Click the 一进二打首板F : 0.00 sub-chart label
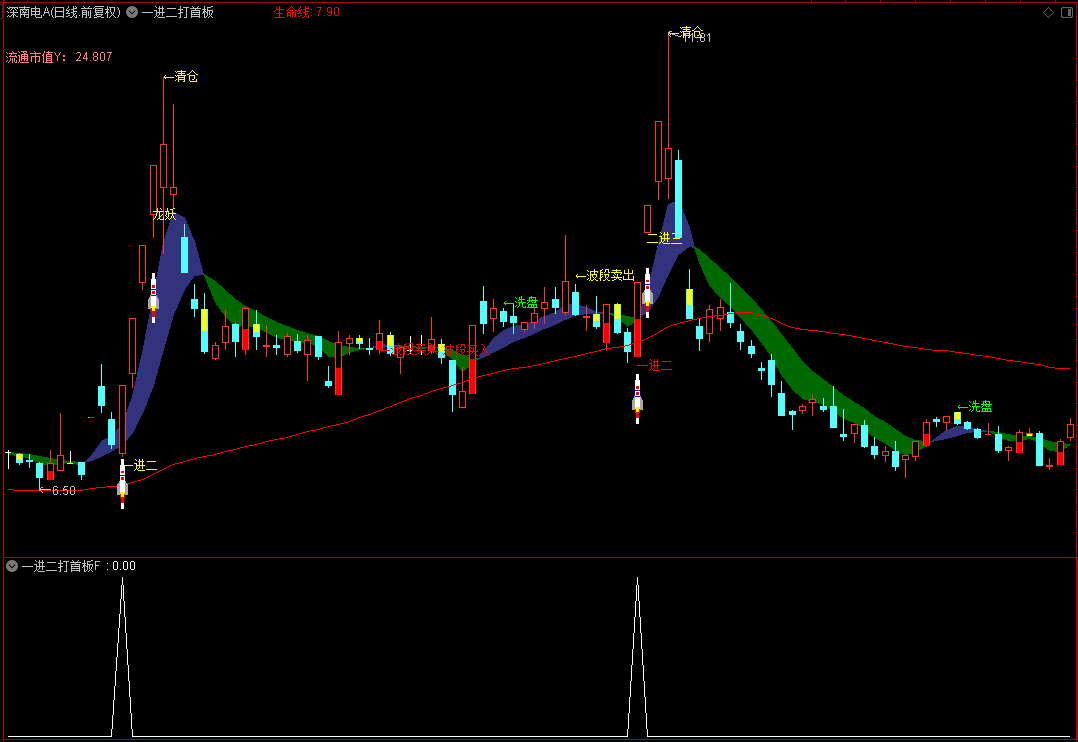 tap(78, 566)
